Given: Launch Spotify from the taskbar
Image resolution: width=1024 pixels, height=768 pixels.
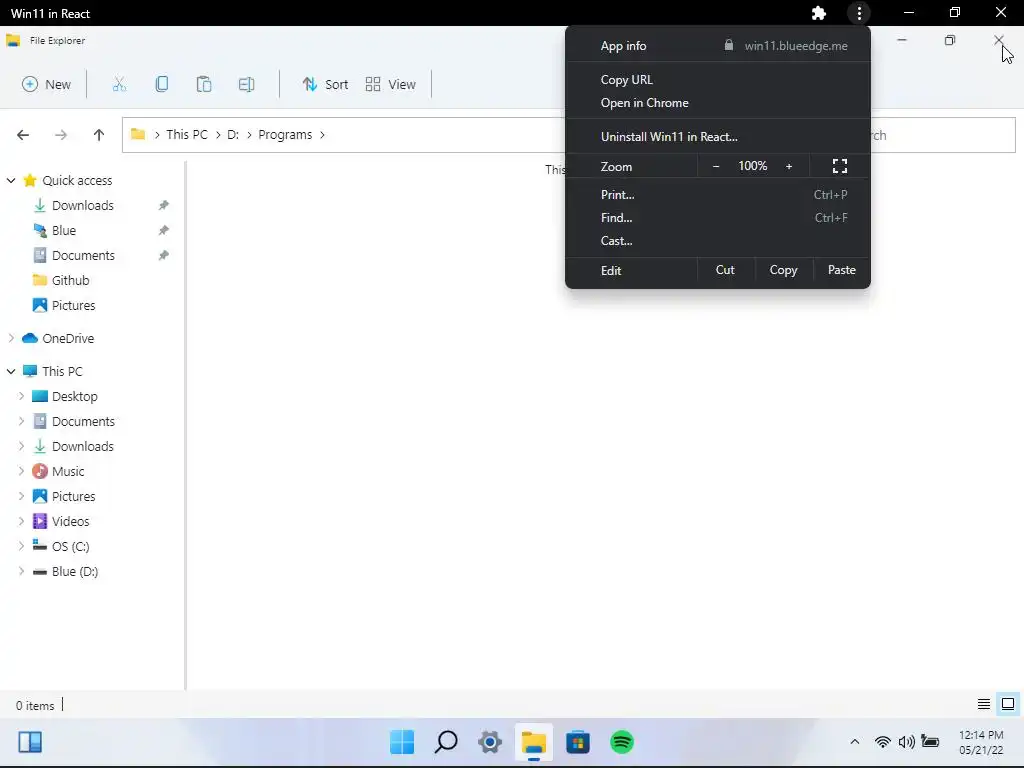Looking at the screenshot, I should click(x=622, y=742).
